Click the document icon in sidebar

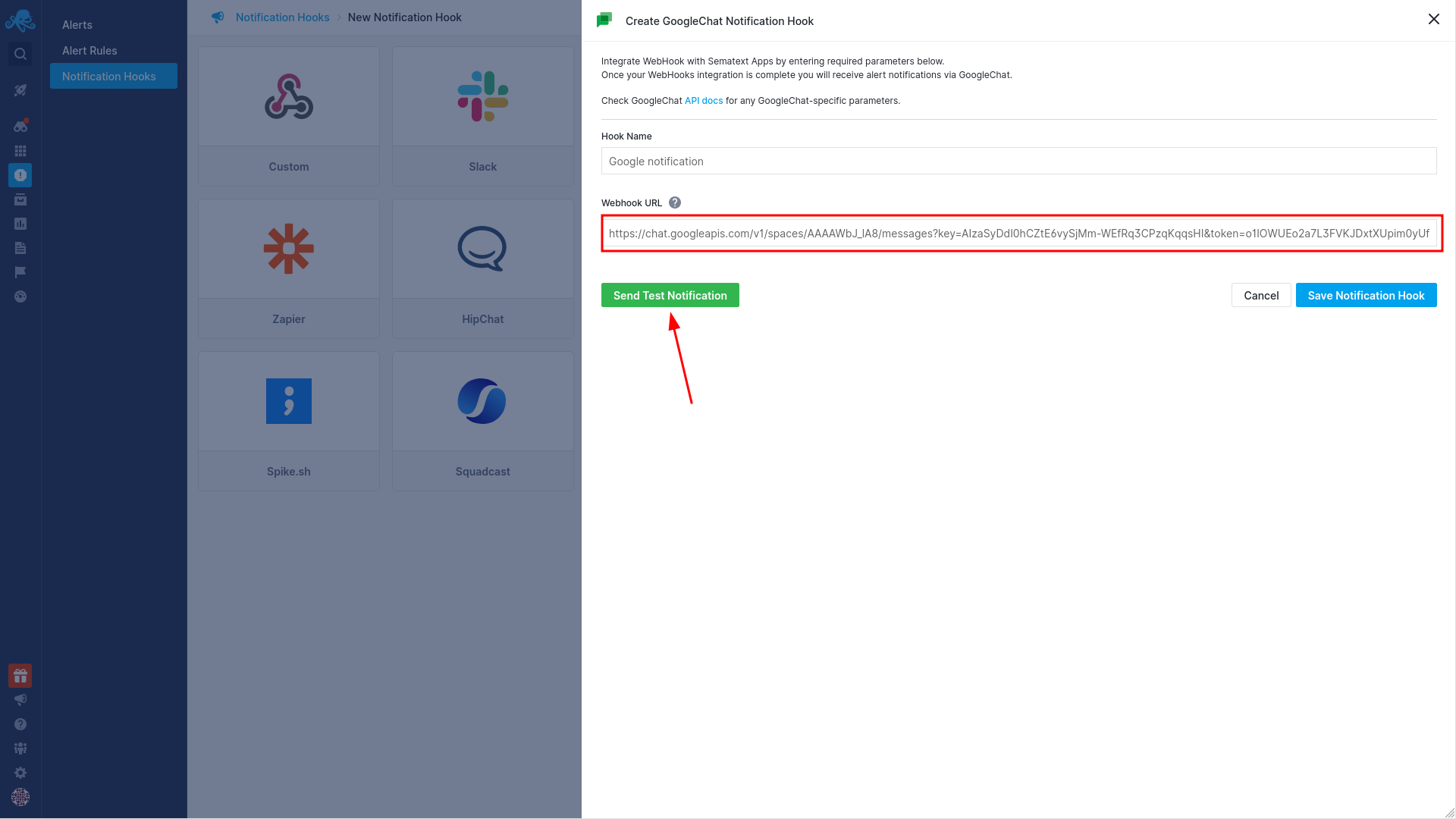coord(20,248)
